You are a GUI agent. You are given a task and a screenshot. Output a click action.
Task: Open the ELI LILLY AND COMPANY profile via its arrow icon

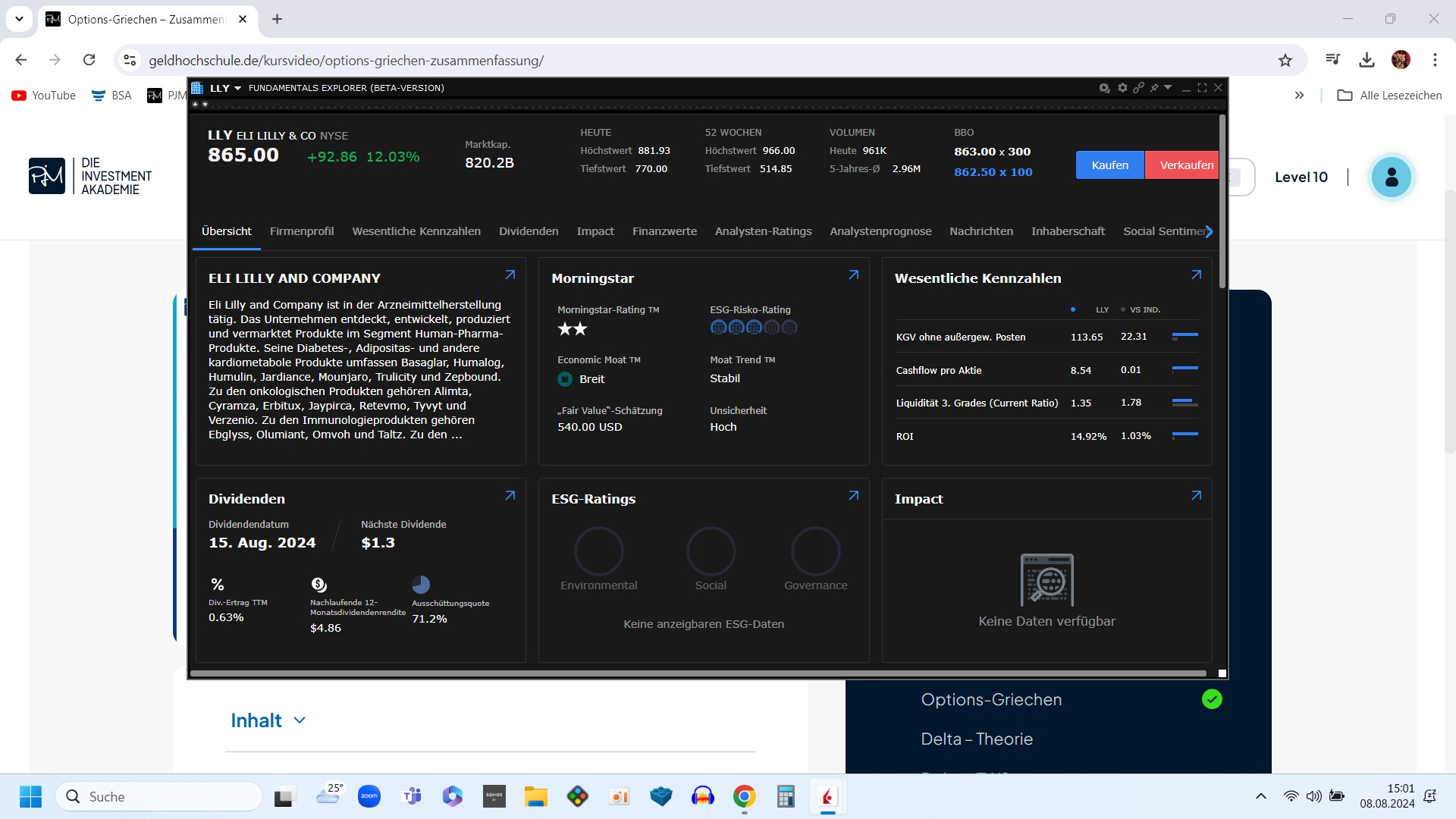click(510, 275)
